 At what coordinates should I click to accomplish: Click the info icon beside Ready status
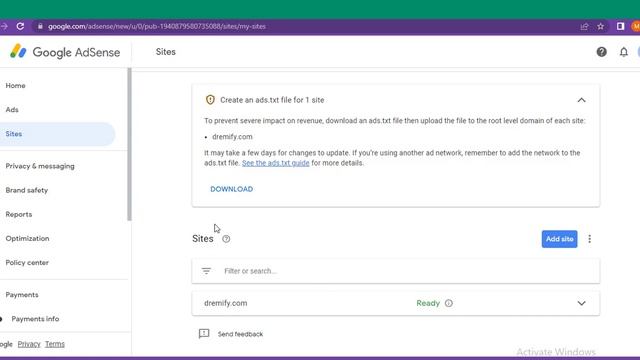coord(449,303)
